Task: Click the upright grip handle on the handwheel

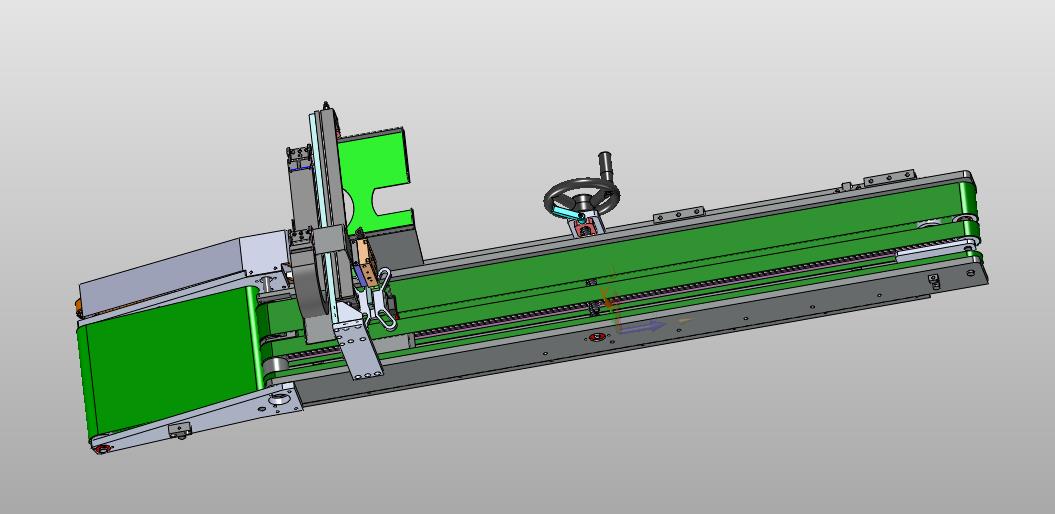Action: pyautogui.click(x=606, y=167)
